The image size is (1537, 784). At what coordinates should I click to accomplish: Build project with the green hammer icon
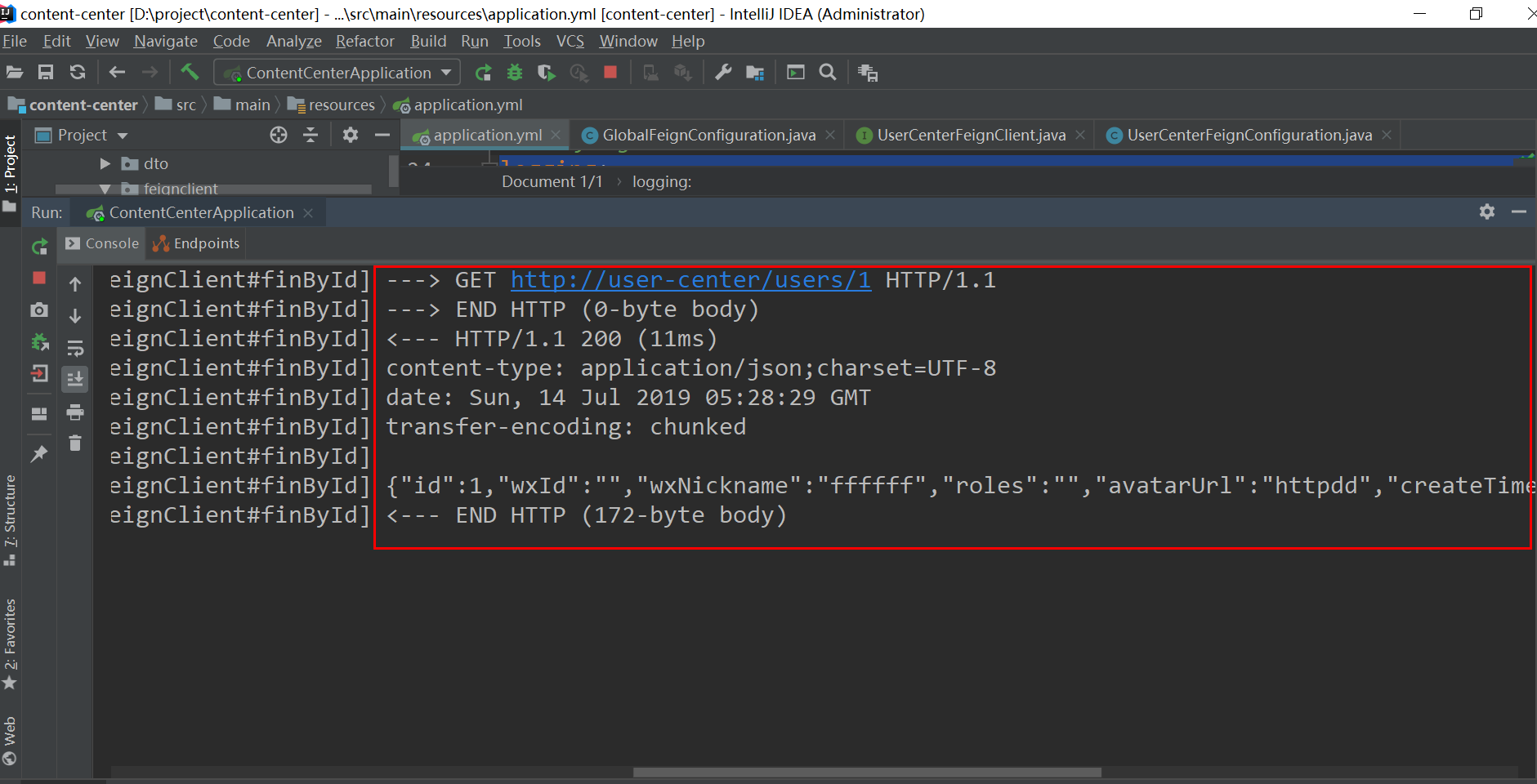click(x=190, y=72)
